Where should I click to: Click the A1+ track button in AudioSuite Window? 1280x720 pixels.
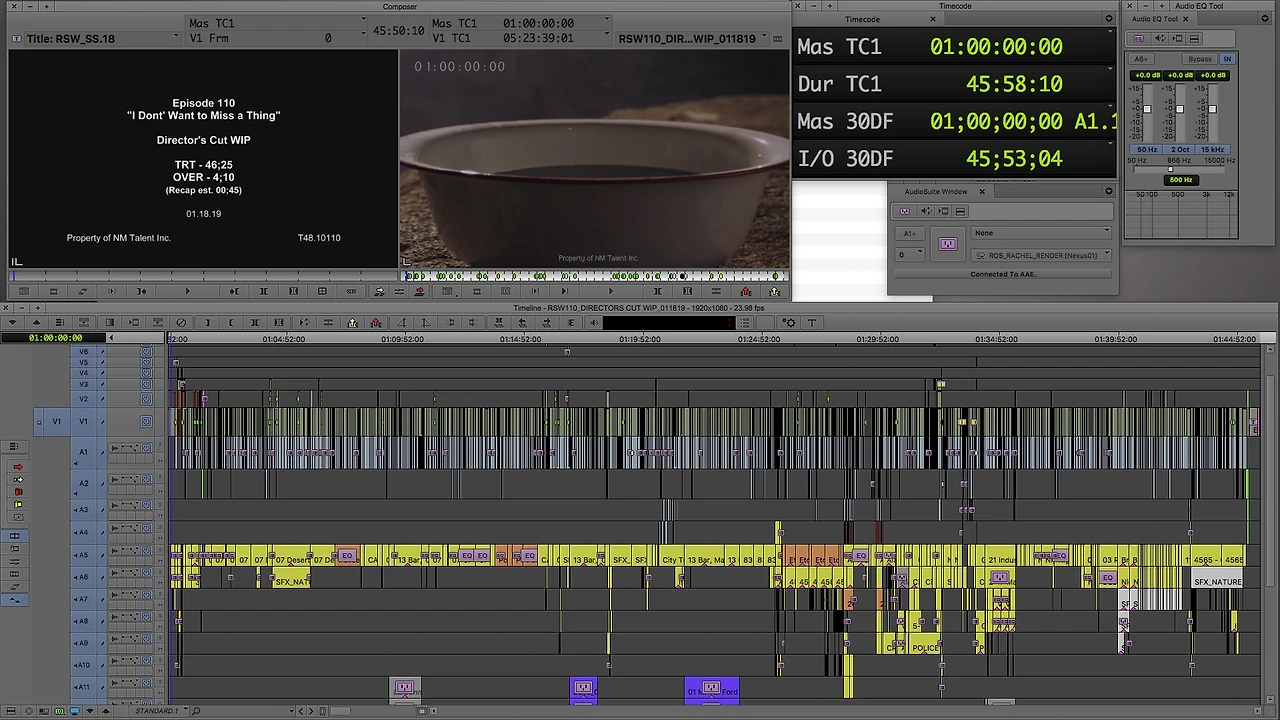tap(910, 233)
